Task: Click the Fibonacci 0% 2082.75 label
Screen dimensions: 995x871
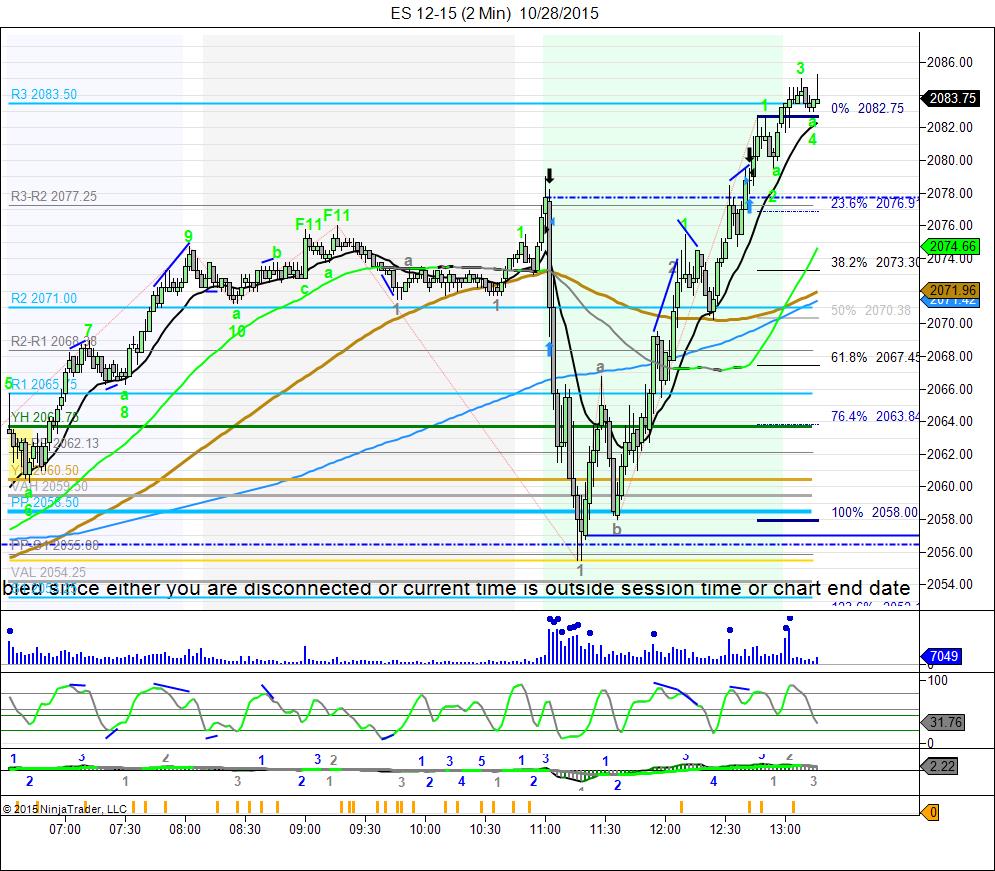Action: pos(867,108)
